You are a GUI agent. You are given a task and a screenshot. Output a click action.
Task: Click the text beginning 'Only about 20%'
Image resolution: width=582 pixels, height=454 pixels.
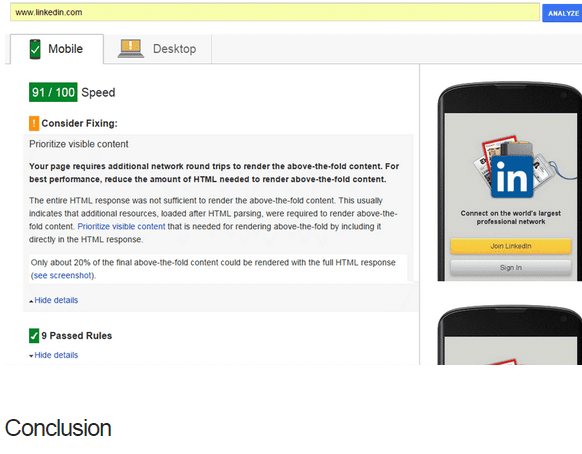coord(213,269)
